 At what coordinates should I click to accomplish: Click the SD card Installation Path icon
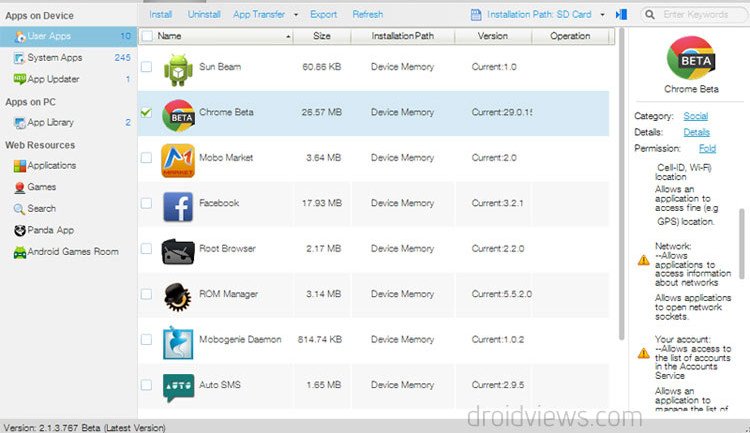[476, 15]
